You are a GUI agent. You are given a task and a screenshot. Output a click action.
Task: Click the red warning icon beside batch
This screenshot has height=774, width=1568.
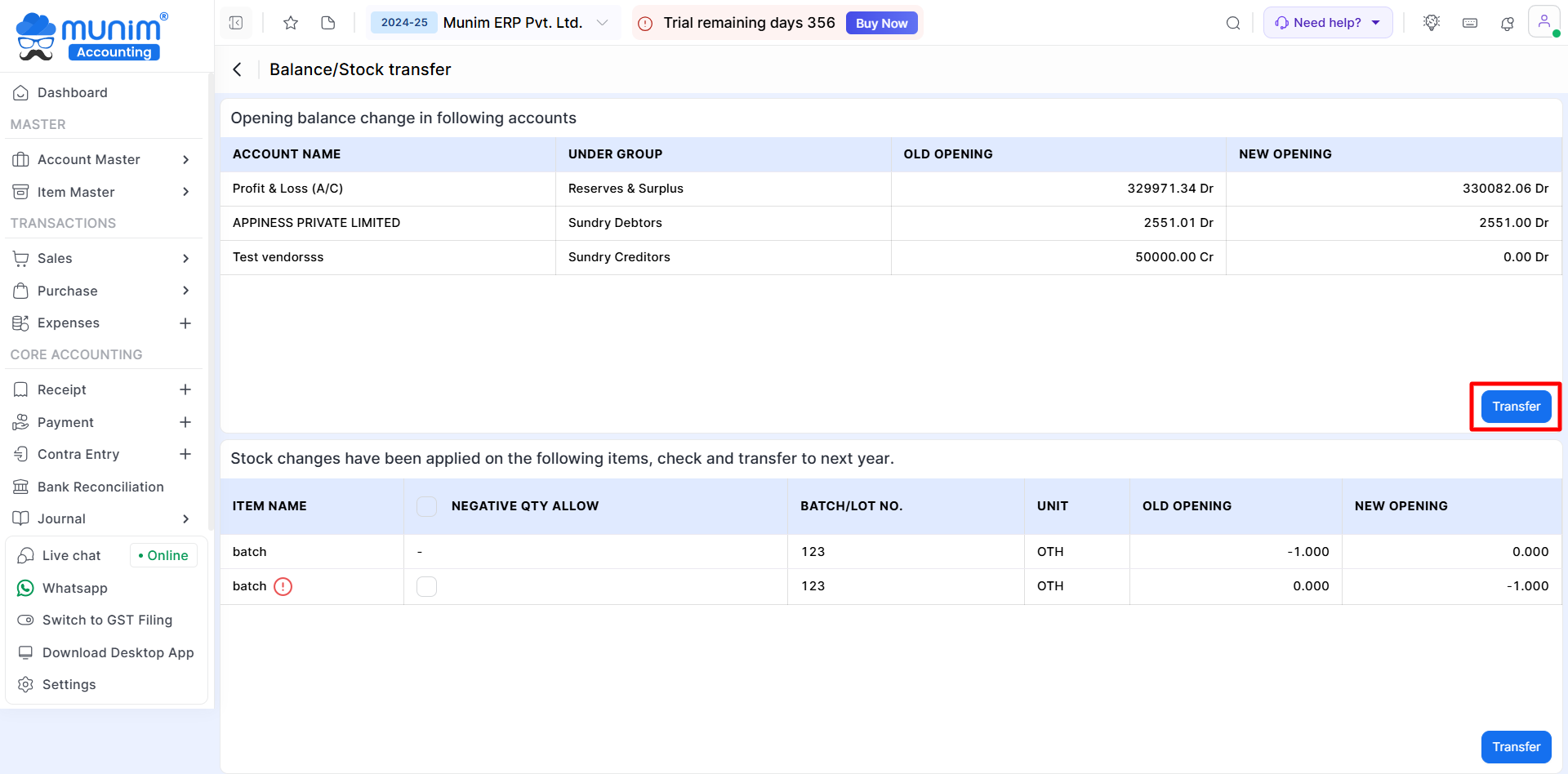coord(283,586)
